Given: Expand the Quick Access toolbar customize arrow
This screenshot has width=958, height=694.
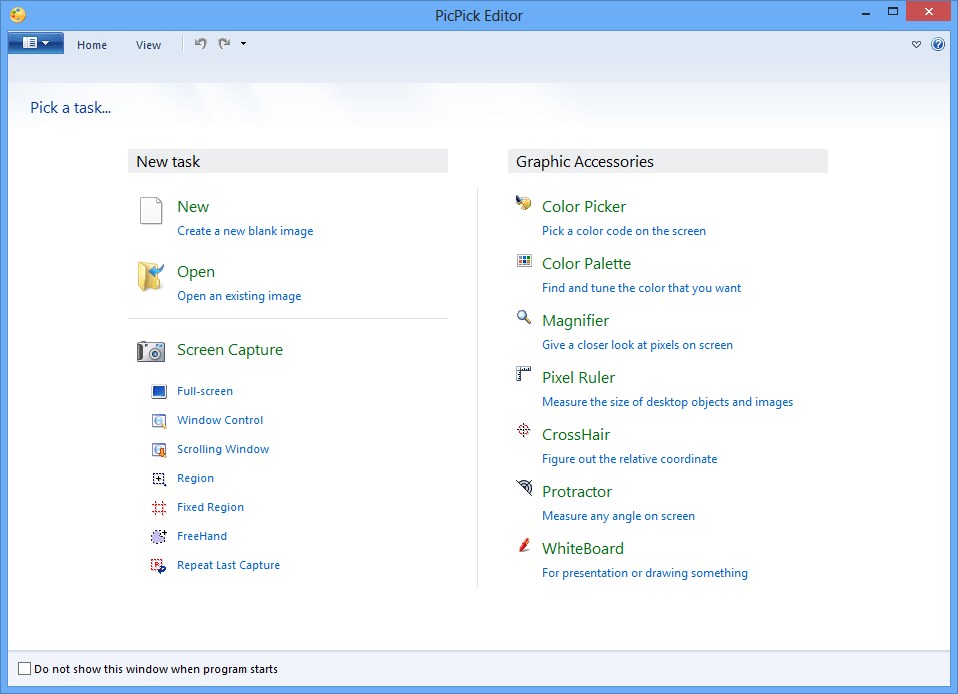Looking at the screenshot, I should (x=243, y=43).
